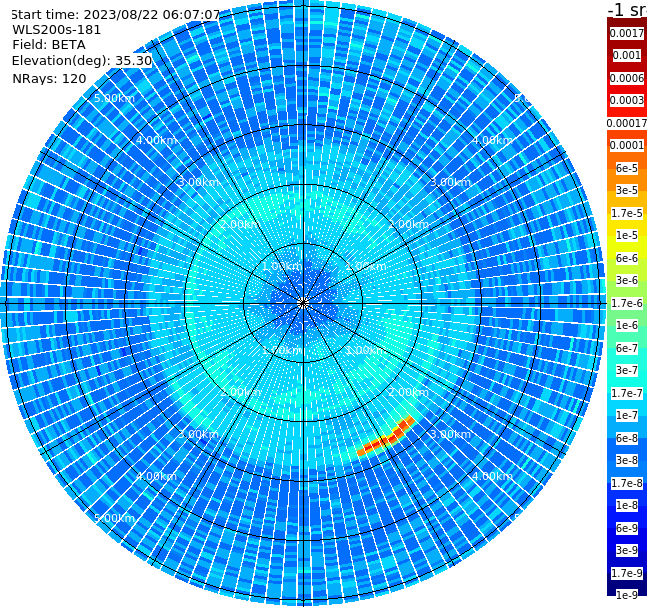Click the 2.00km range label in lower-right quadrant
The width and height of the screenshot is (647, 607).
(408, 392)
